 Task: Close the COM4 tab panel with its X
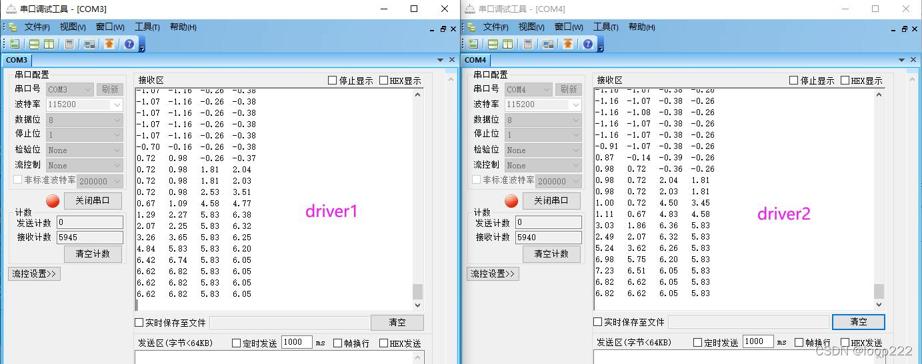(912, 60)
